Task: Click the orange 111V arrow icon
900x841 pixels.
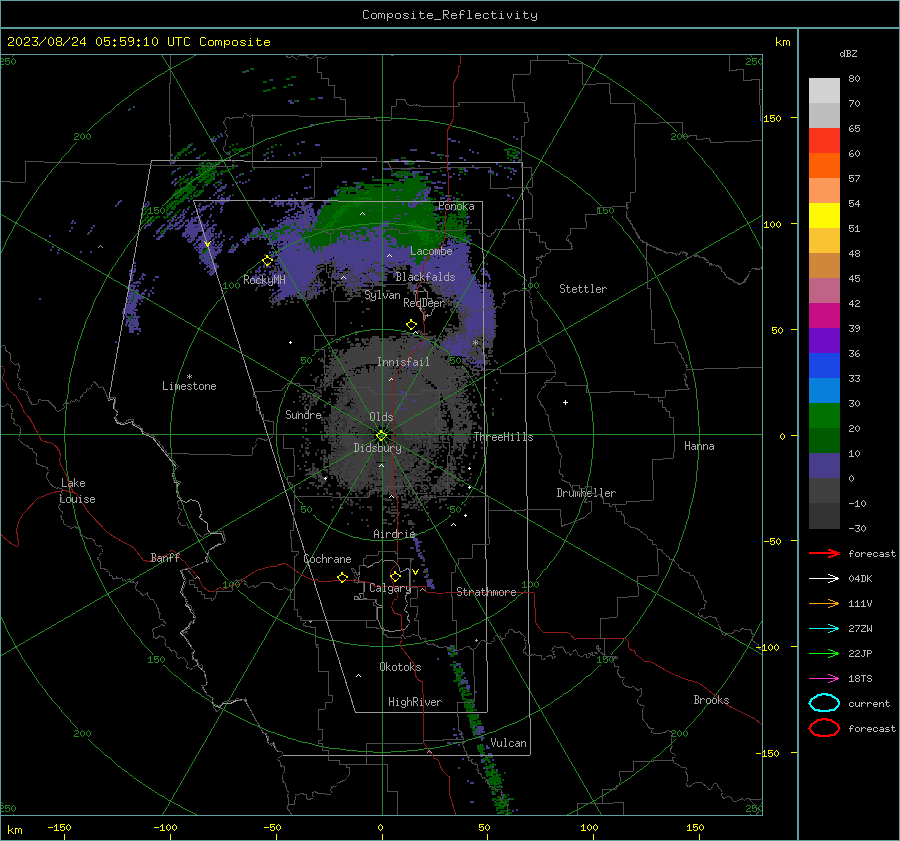Action: pos(824,603)
